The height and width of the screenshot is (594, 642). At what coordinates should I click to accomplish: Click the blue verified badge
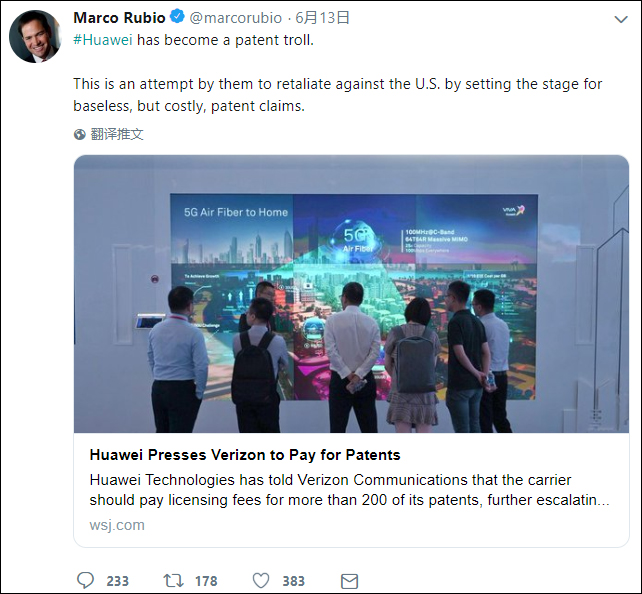(177, 18)
